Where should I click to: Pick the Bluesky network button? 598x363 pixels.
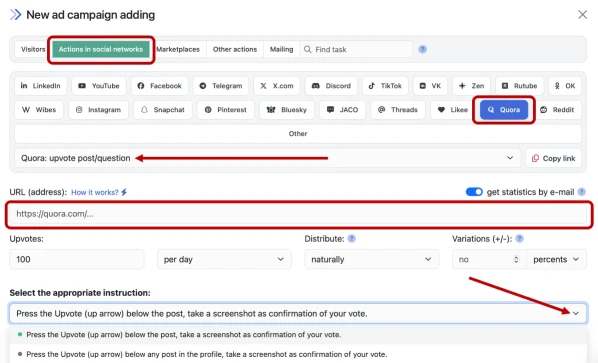[x=287, y=110]
